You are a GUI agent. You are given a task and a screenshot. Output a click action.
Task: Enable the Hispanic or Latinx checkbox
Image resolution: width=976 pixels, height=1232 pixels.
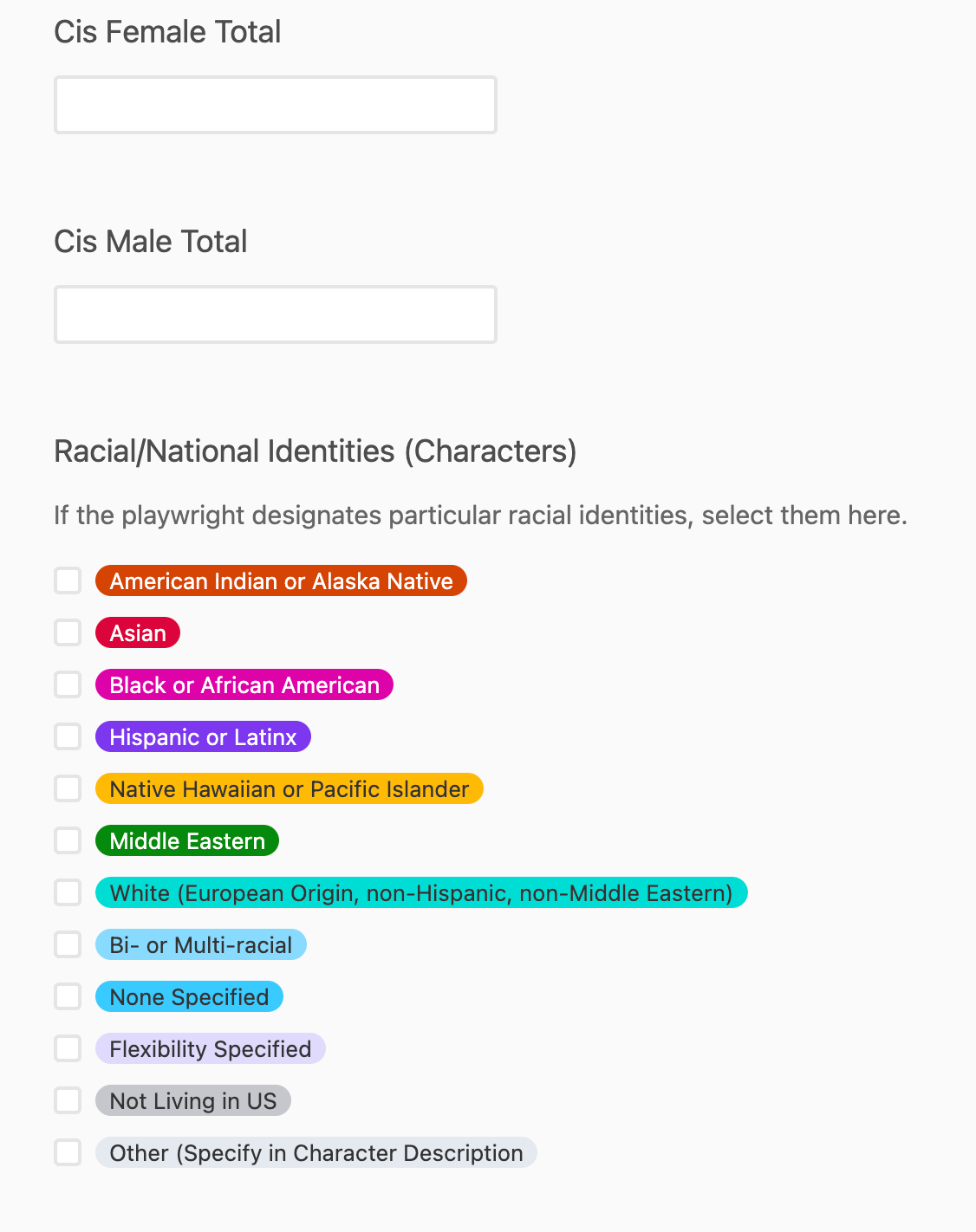[68, 736]
